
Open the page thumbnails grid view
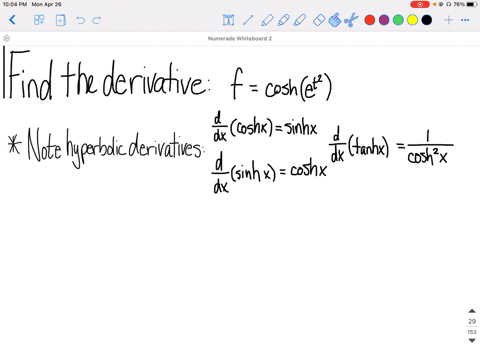point(39,20)
